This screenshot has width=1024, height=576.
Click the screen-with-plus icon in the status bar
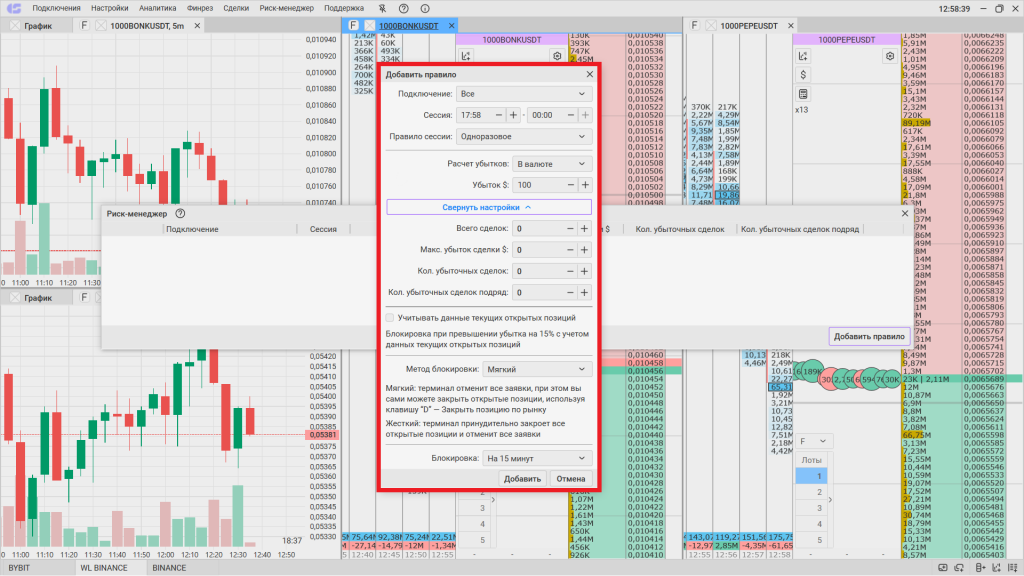942,568
